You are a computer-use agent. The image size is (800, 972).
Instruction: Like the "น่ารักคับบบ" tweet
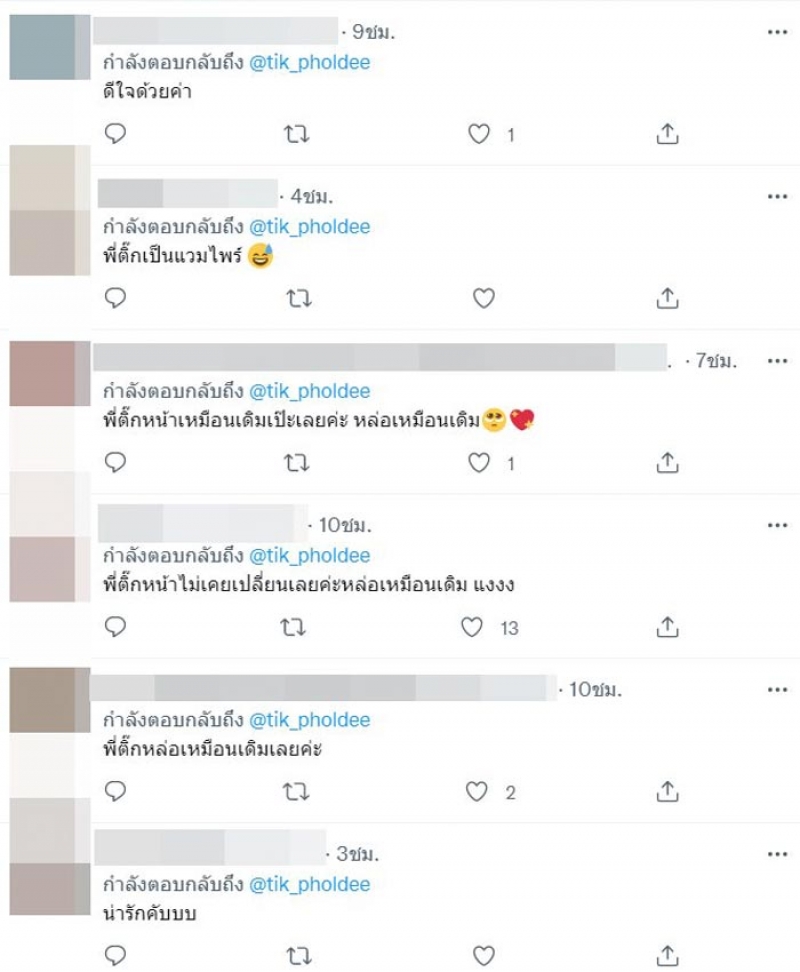pyautogui.click(x=483, y=956)
